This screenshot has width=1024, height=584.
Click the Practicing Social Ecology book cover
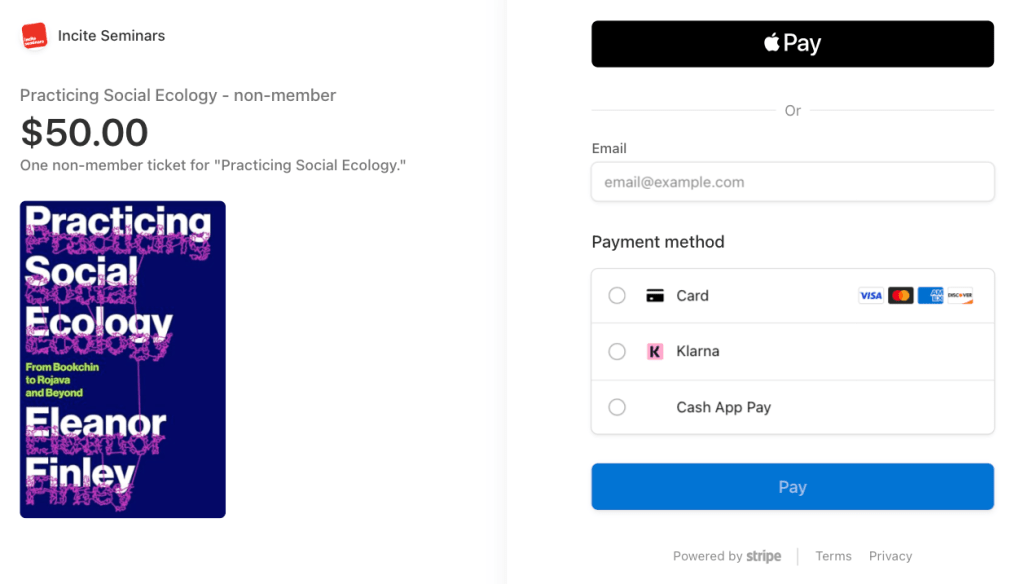coord(123,359)
